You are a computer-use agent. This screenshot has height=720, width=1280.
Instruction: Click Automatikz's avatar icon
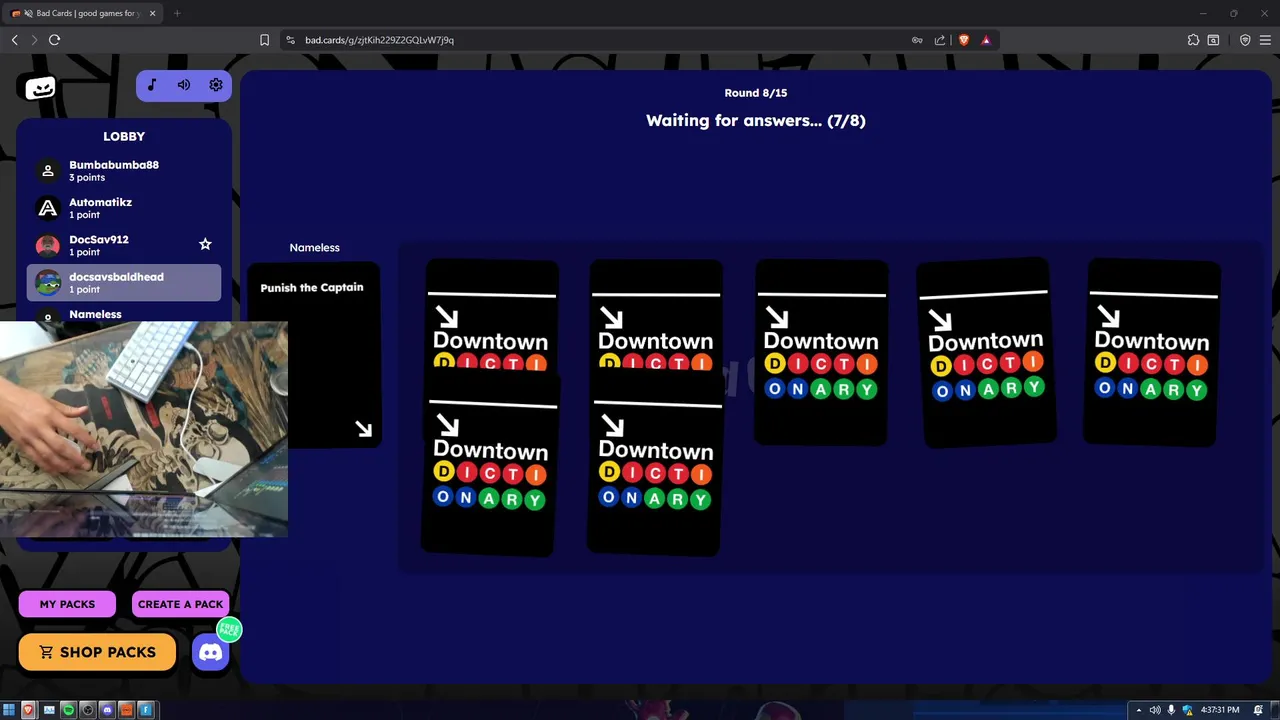(x=48, y=208)
